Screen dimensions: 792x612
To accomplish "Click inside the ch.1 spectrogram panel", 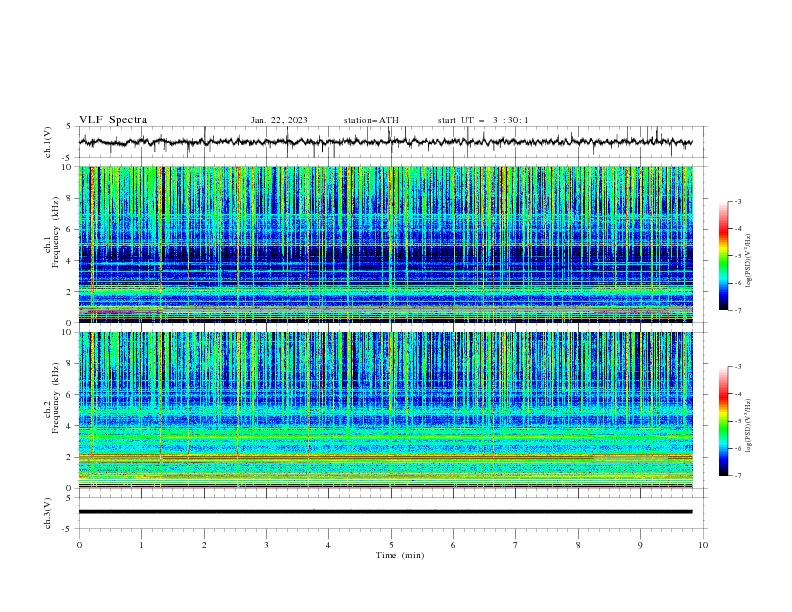I will 385,244.
